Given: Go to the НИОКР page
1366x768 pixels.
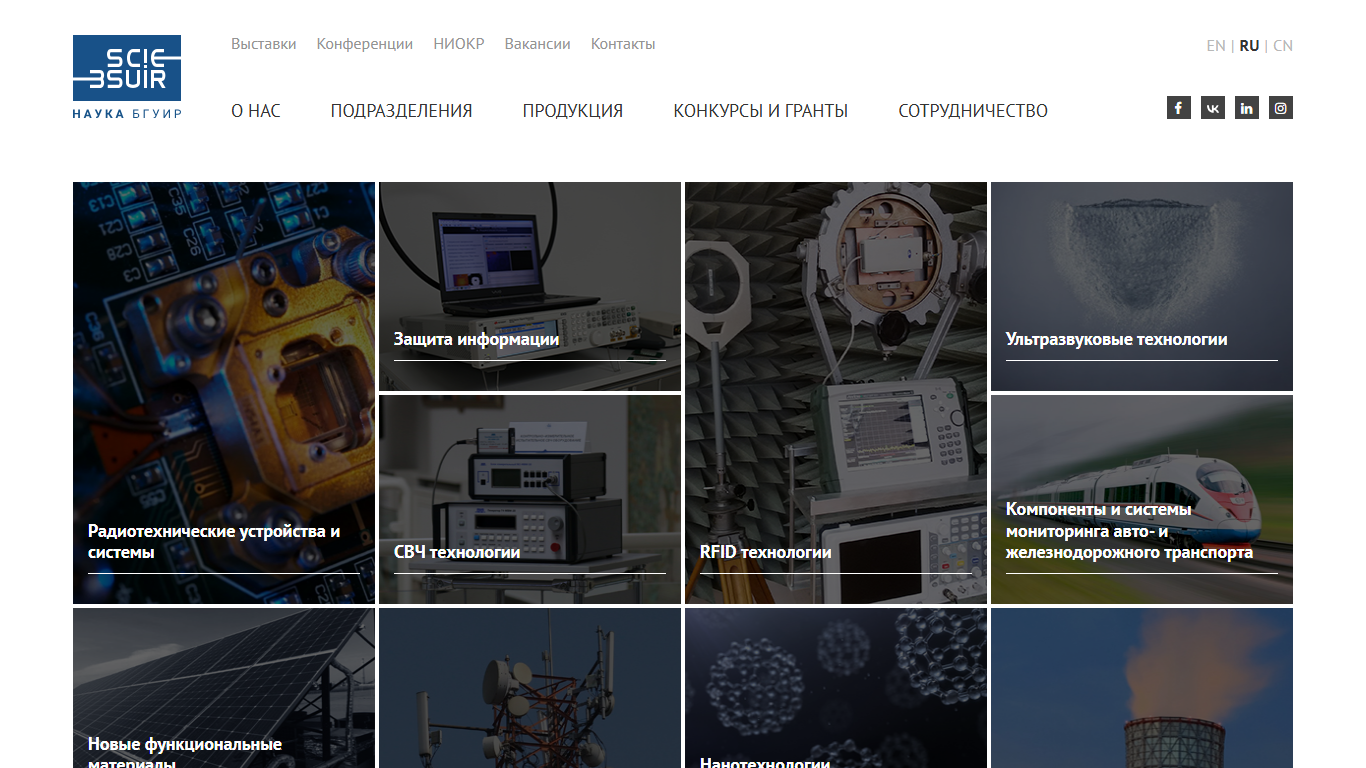Looking at the screenshot, I should click(459, 44).
